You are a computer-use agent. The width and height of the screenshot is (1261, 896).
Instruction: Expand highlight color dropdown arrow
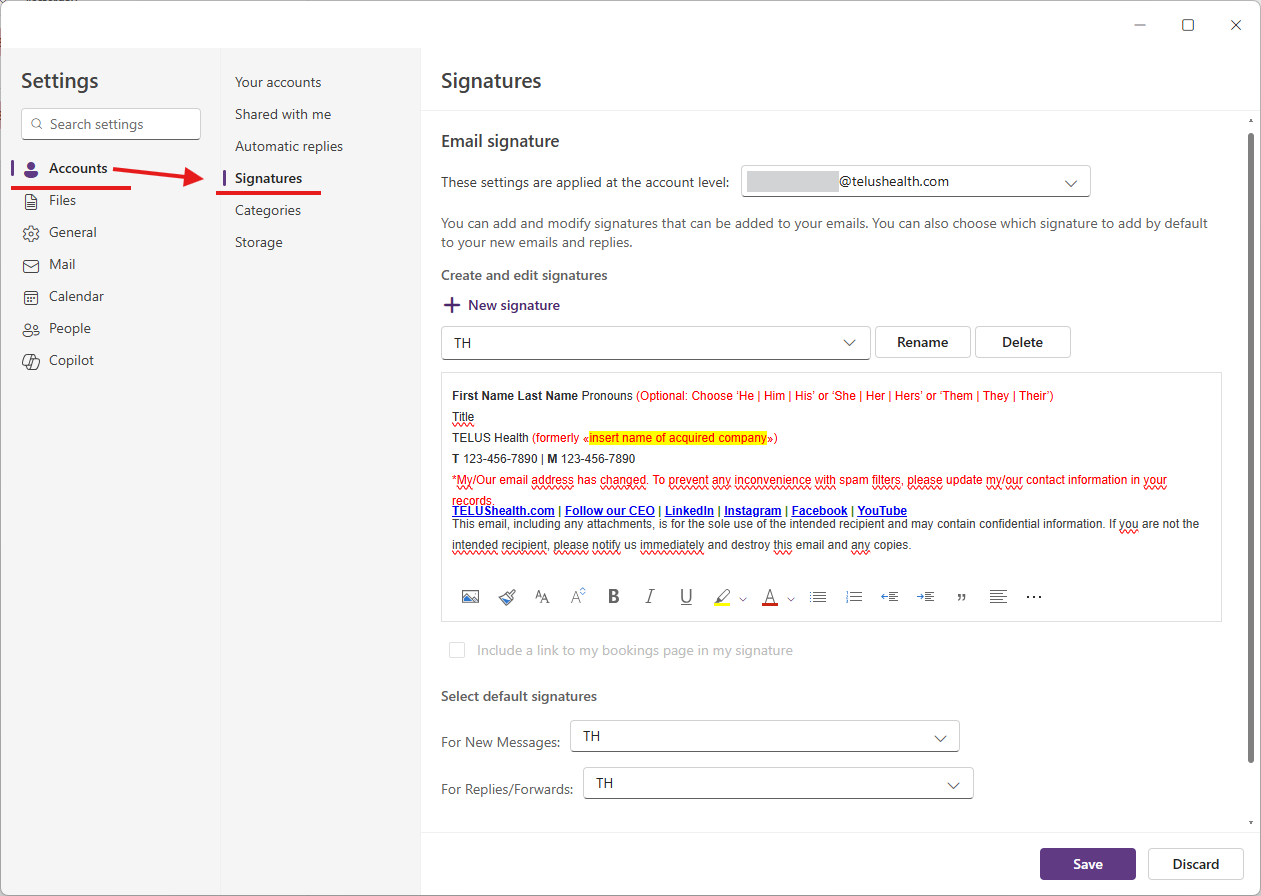pyautogui.click(x=743, y=598)
